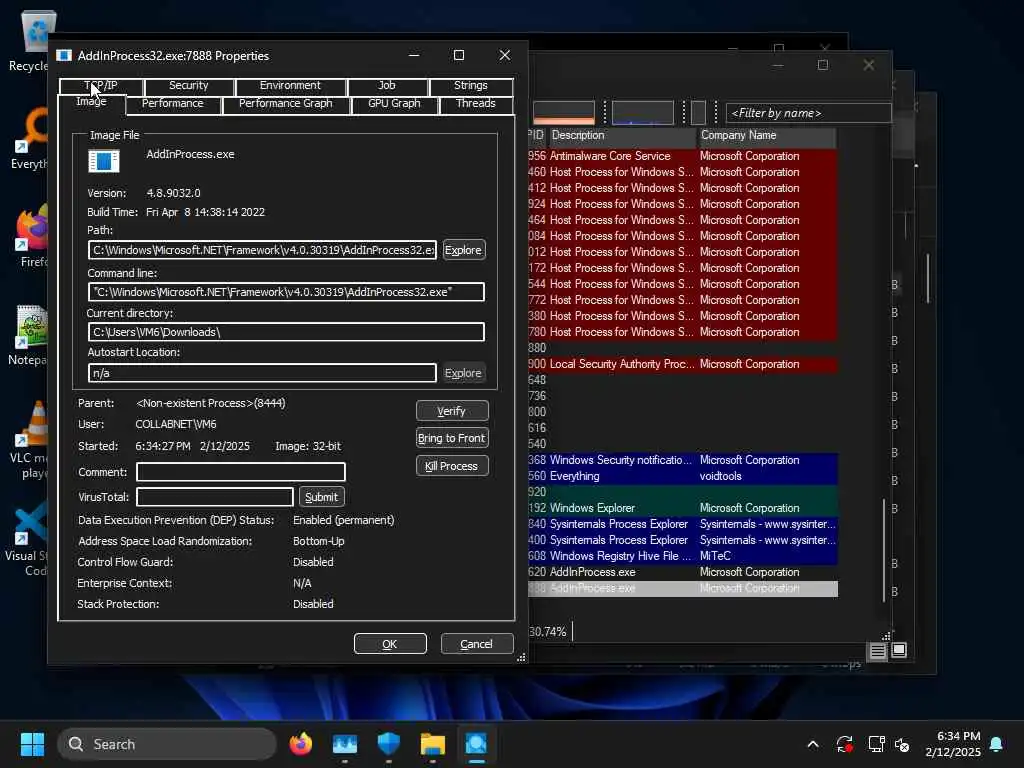
Task: Click into the VirusTotal input field
Action: [215, 497]
